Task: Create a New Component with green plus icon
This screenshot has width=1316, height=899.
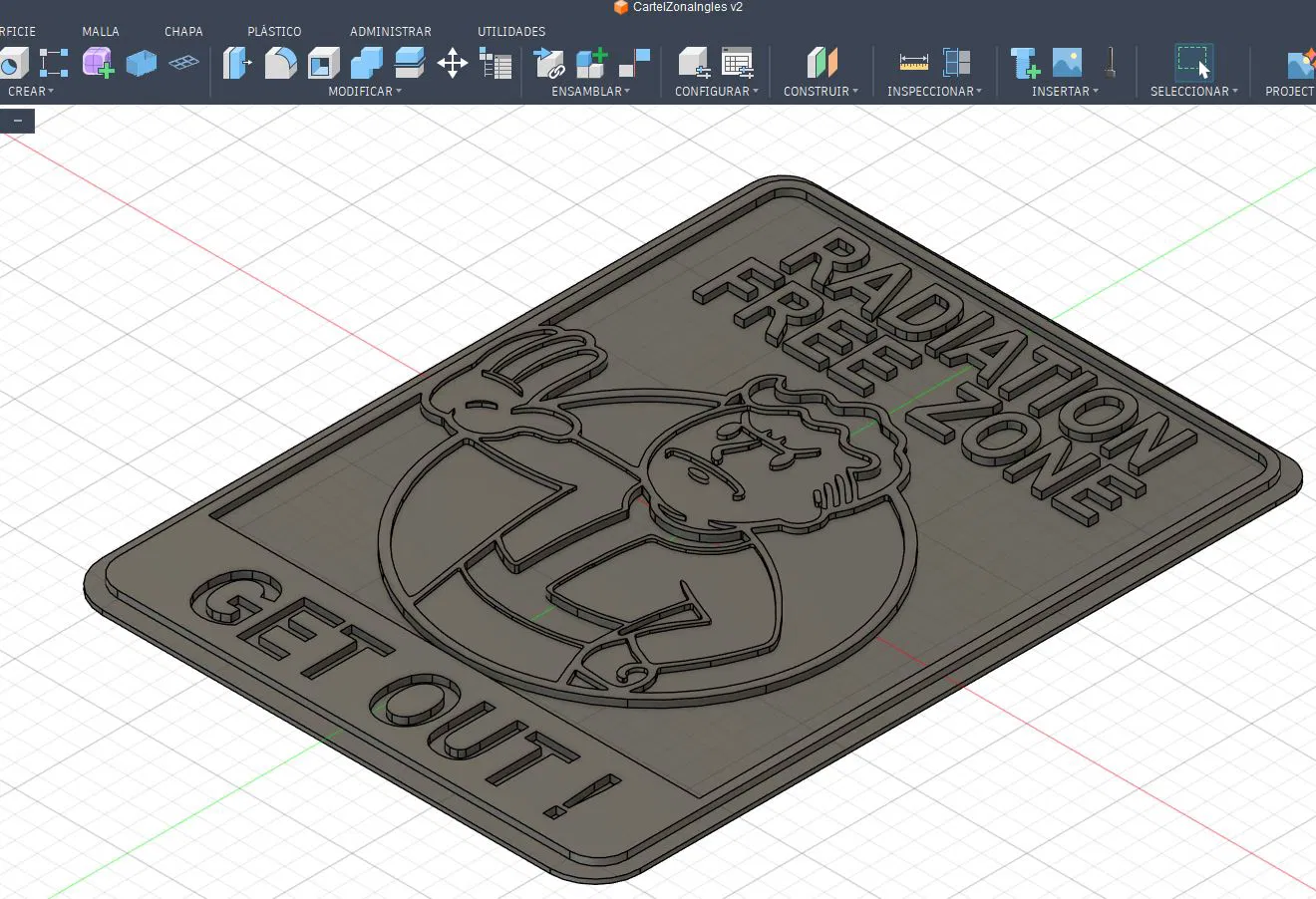Action: point(592,64)
